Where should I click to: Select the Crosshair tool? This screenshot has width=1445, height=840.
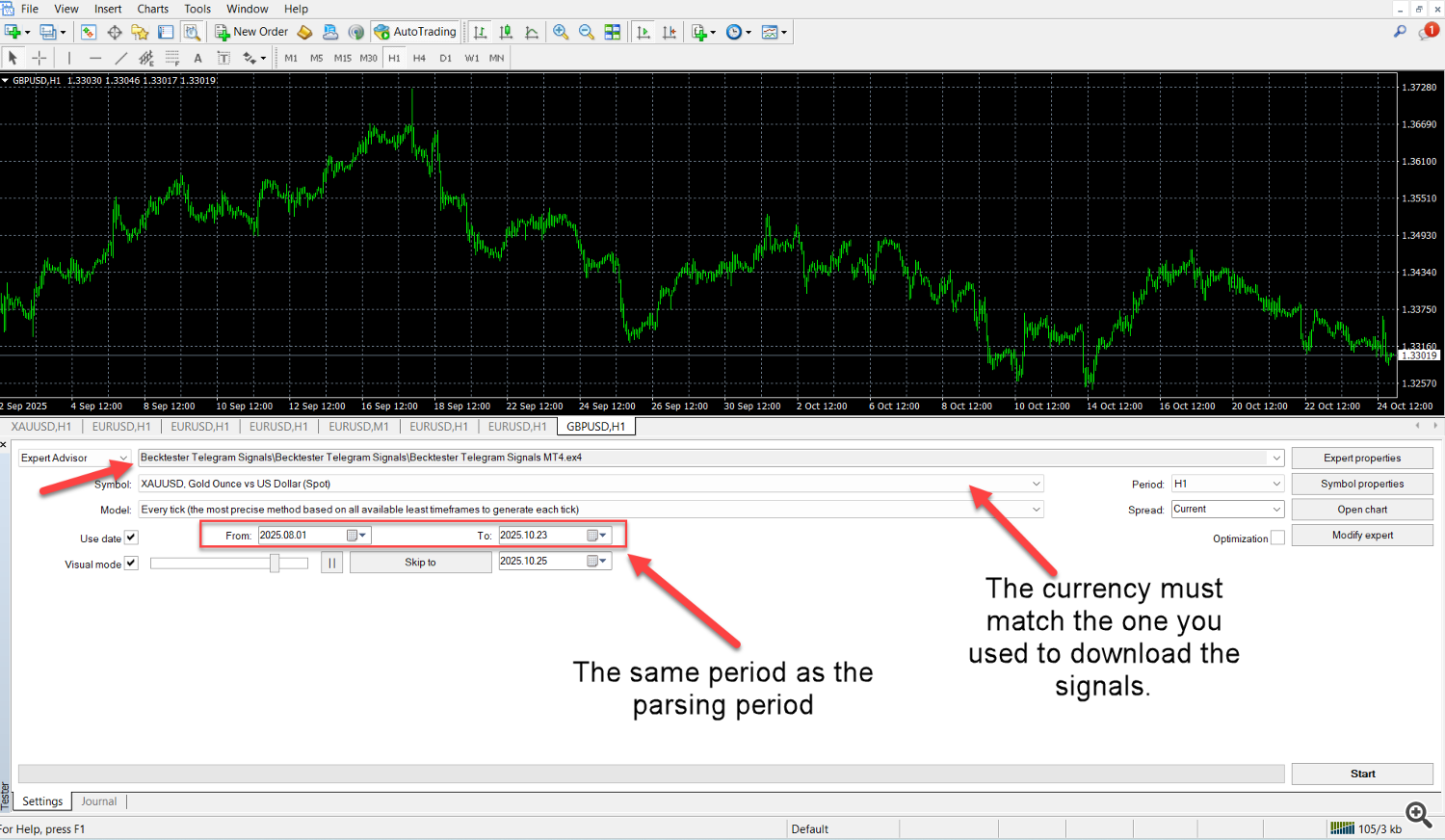pyautogui.click(x=39, y=58)
